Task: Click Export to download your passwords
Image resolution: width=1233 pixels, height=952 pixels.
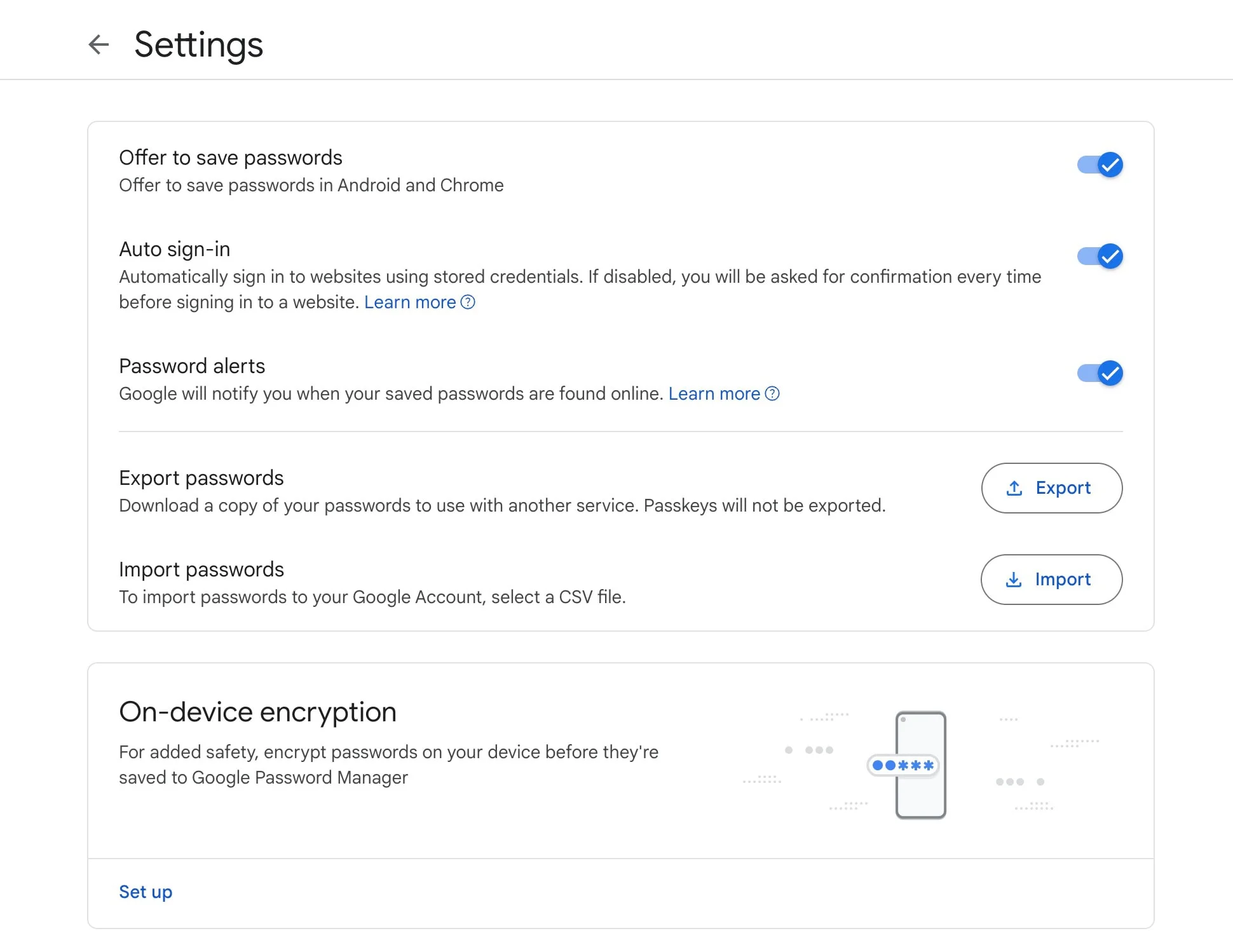Action: click(1051, 488)
